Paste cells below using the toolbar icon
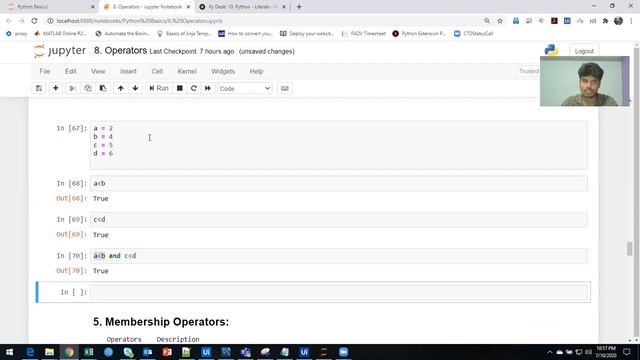 (x=103, y=88)
